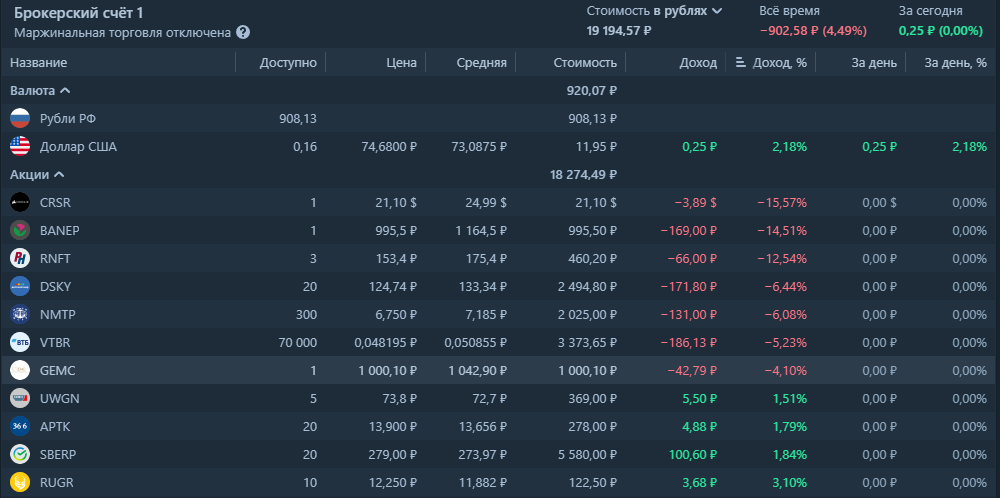Sort by Название column header

pos(38,62)
